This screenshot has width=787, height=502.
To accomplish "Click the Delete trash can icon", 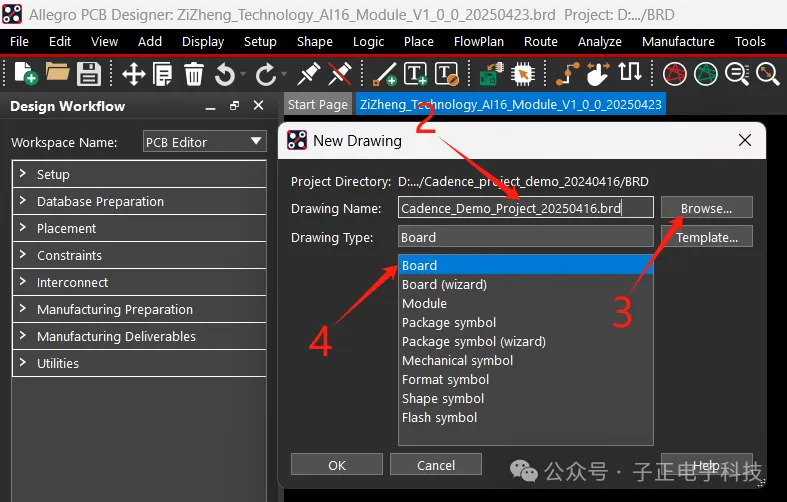I will pyautogui.click(x=194, y=74).
